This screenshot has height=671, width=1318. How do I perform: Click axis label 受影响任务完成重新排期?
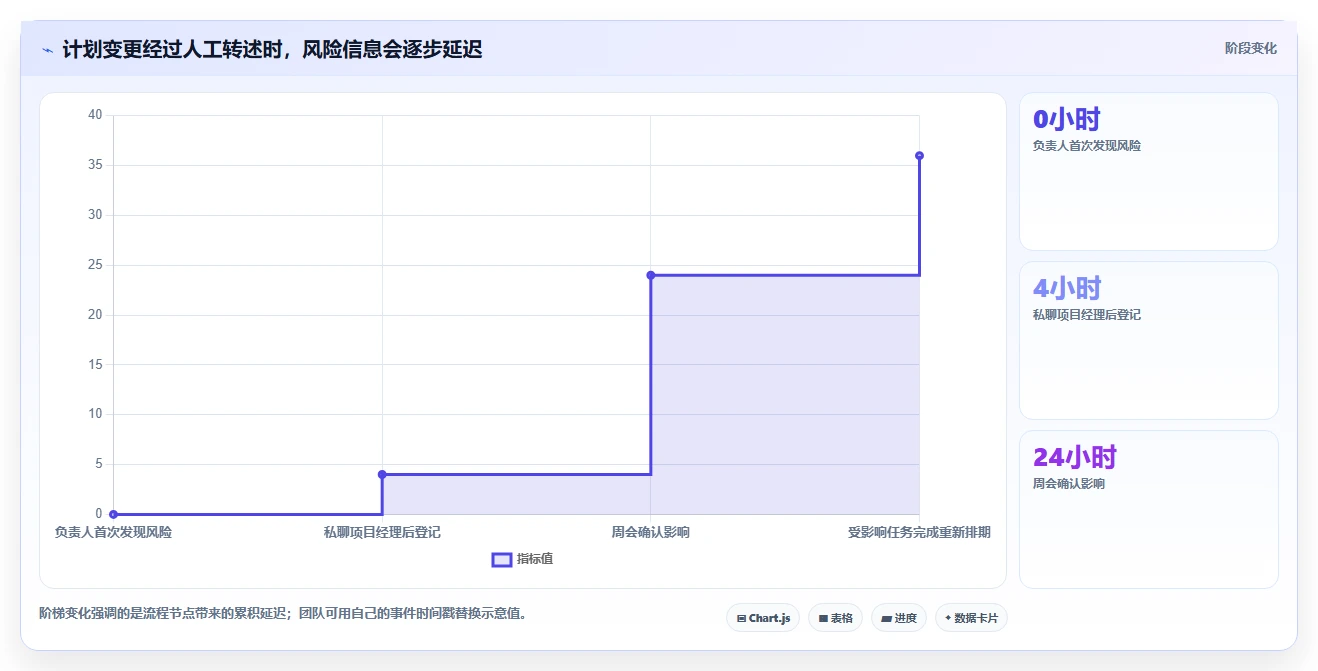tap(919, 532)
